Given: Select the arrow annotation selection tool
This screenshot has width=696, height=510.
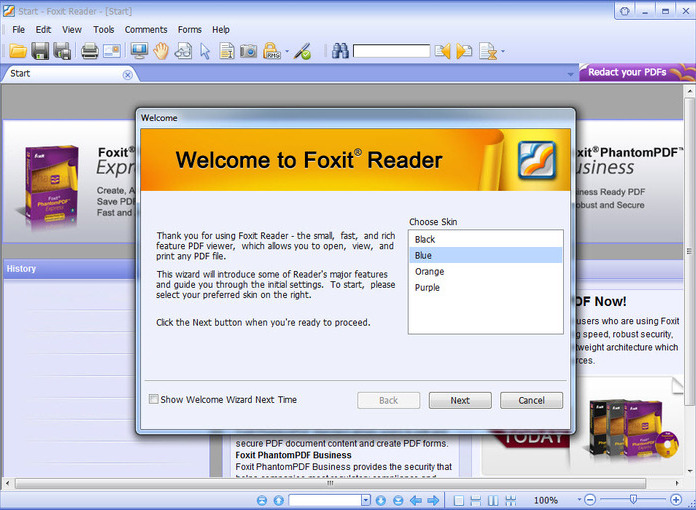Looking at the screenshot, I should pos(205,51).
